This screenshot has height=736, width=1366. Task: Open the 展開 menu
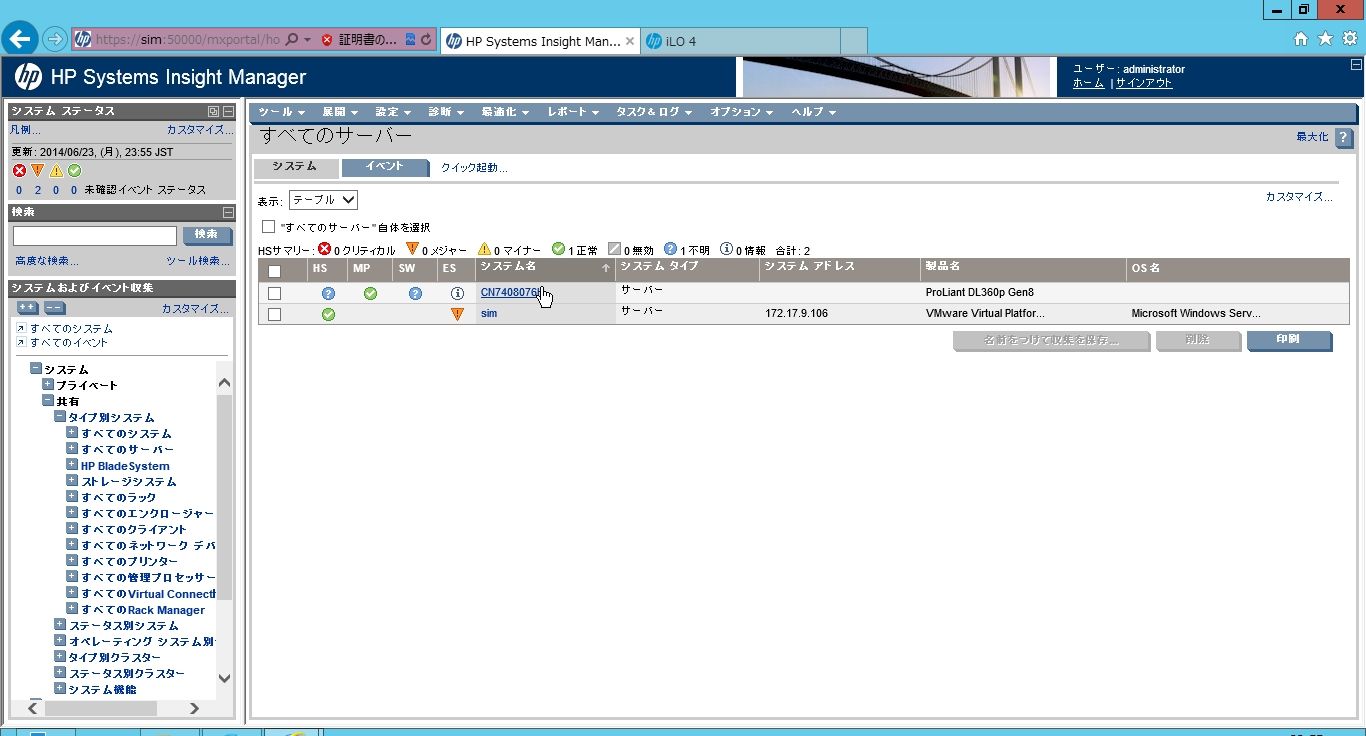pos(340,112)
